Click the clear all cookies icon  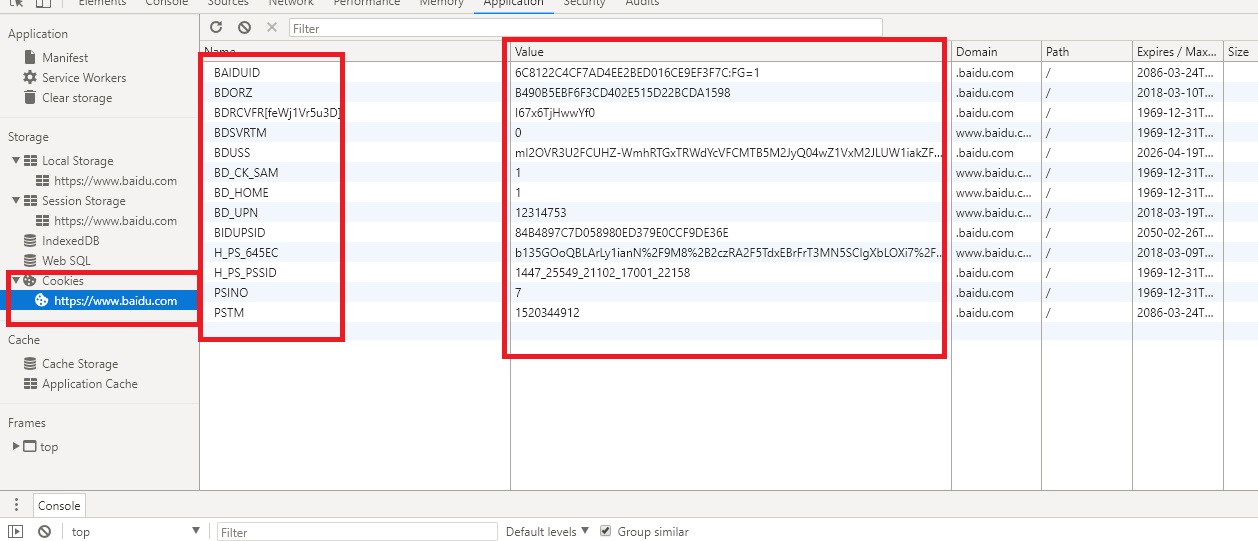(x=244, y=28)
